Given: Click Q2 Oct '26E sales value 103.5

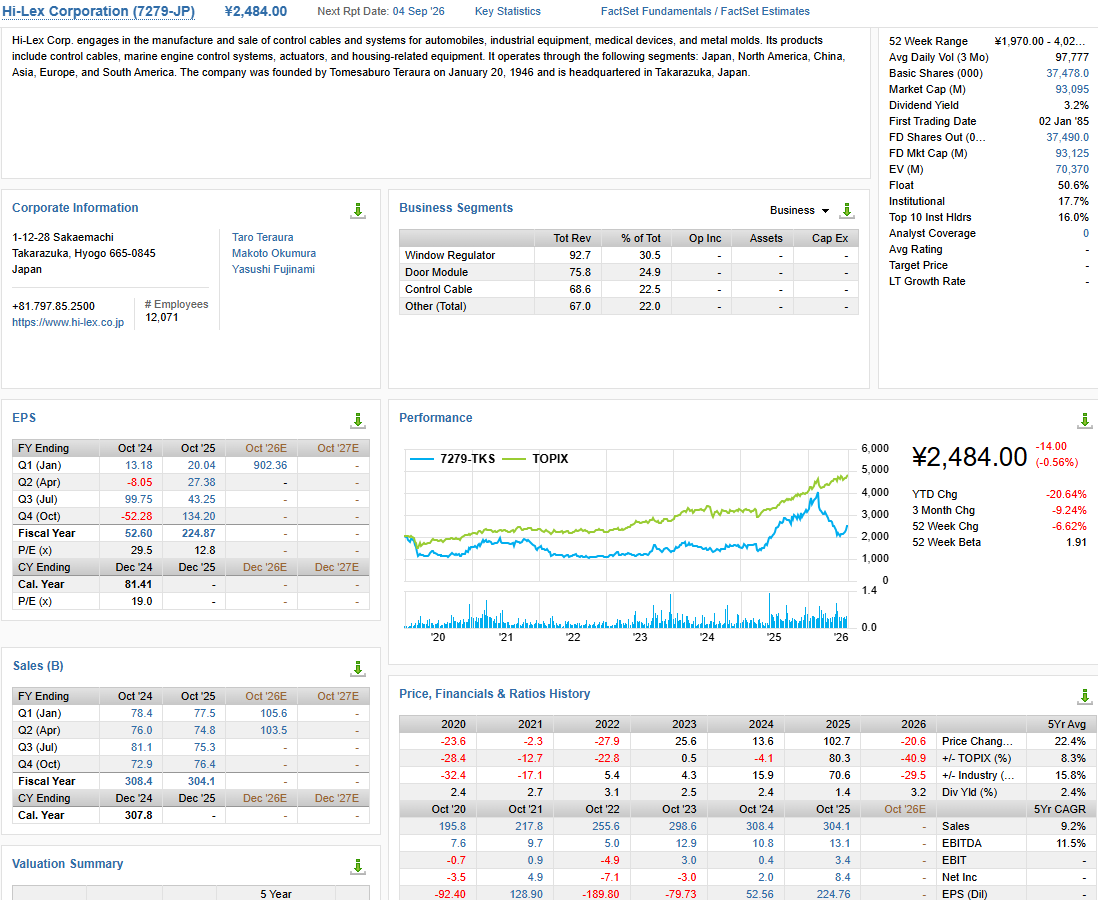Looking at the screenshot, I should 274,731.
